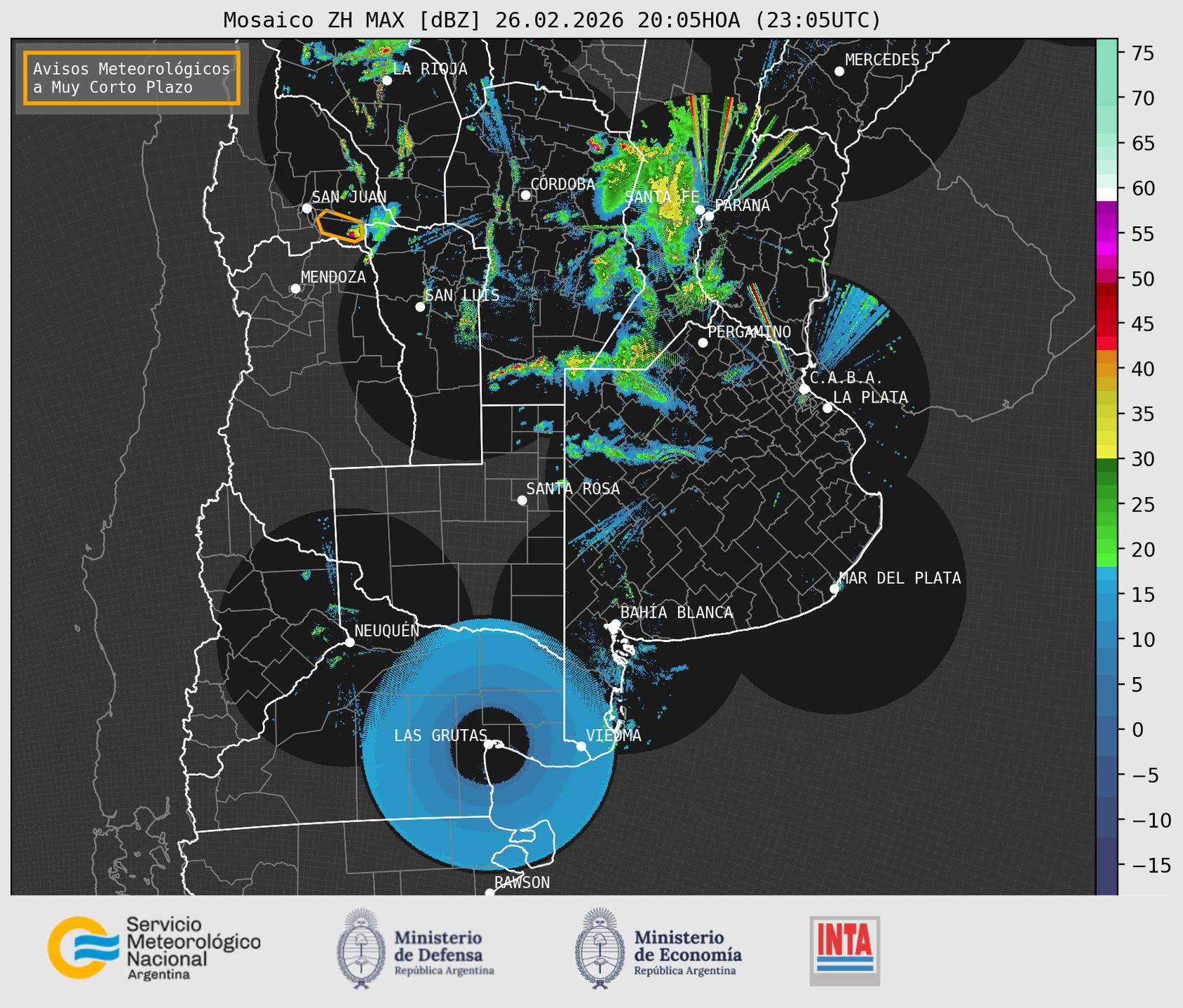Click the C.A.B.A. city marker dot
This screenshot has height=1008, width=1183.
(x=805, y=389)
